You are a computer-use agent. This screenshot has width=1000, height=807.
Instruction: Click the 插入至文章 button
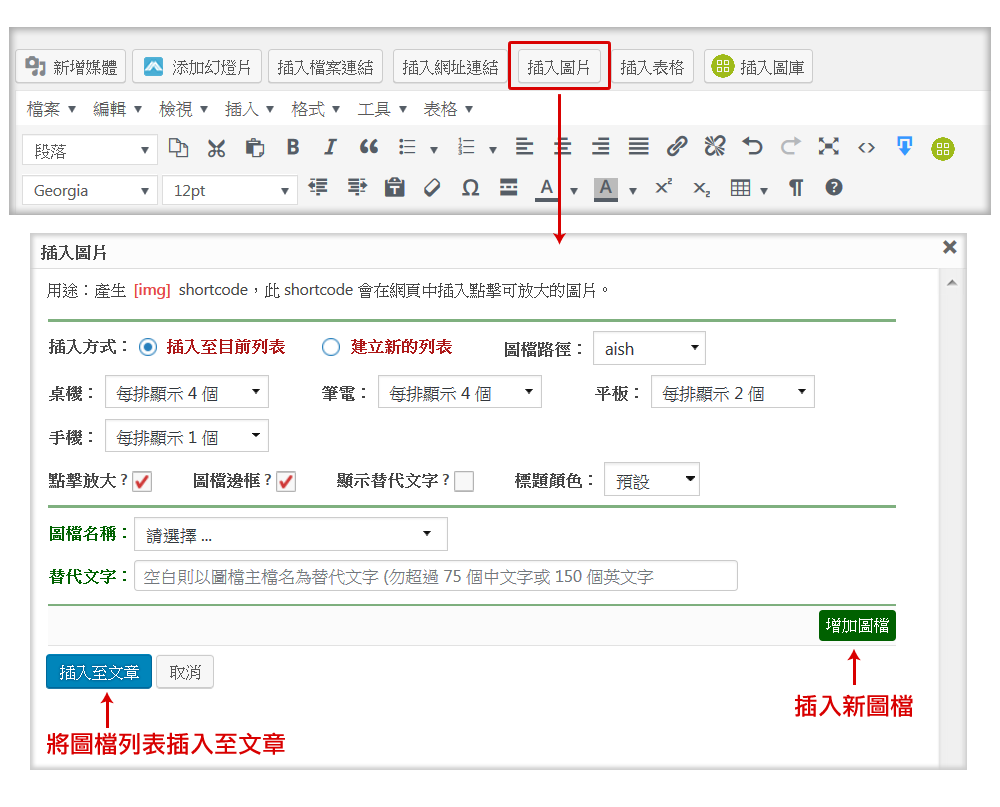point(98,671)
